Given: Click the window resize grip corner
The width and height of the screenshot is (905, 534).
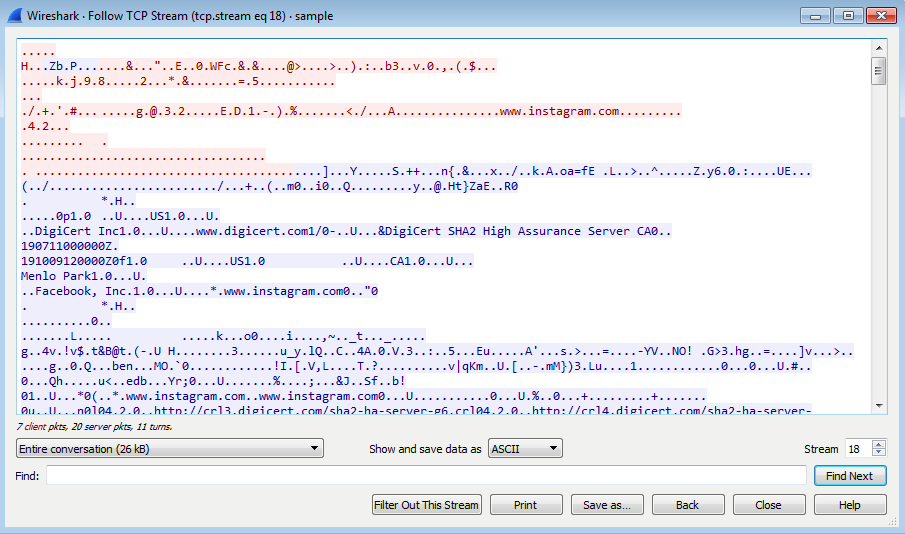Looking at the screenshot, I should [x=892, y=521].
